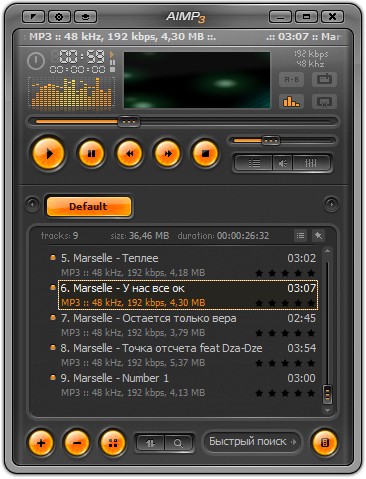Toggle A-B repeat mode
This screenshot has width=366, height=479.
291,79
